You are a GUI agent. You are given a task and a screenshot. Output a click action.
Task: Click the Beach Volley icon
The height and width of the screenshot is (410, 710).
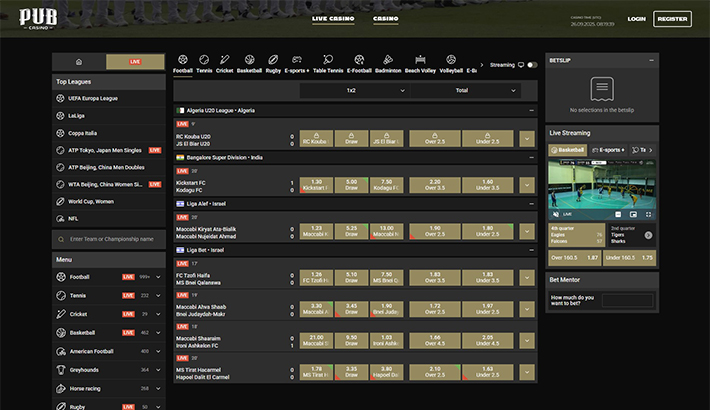(x=419, y=64)
